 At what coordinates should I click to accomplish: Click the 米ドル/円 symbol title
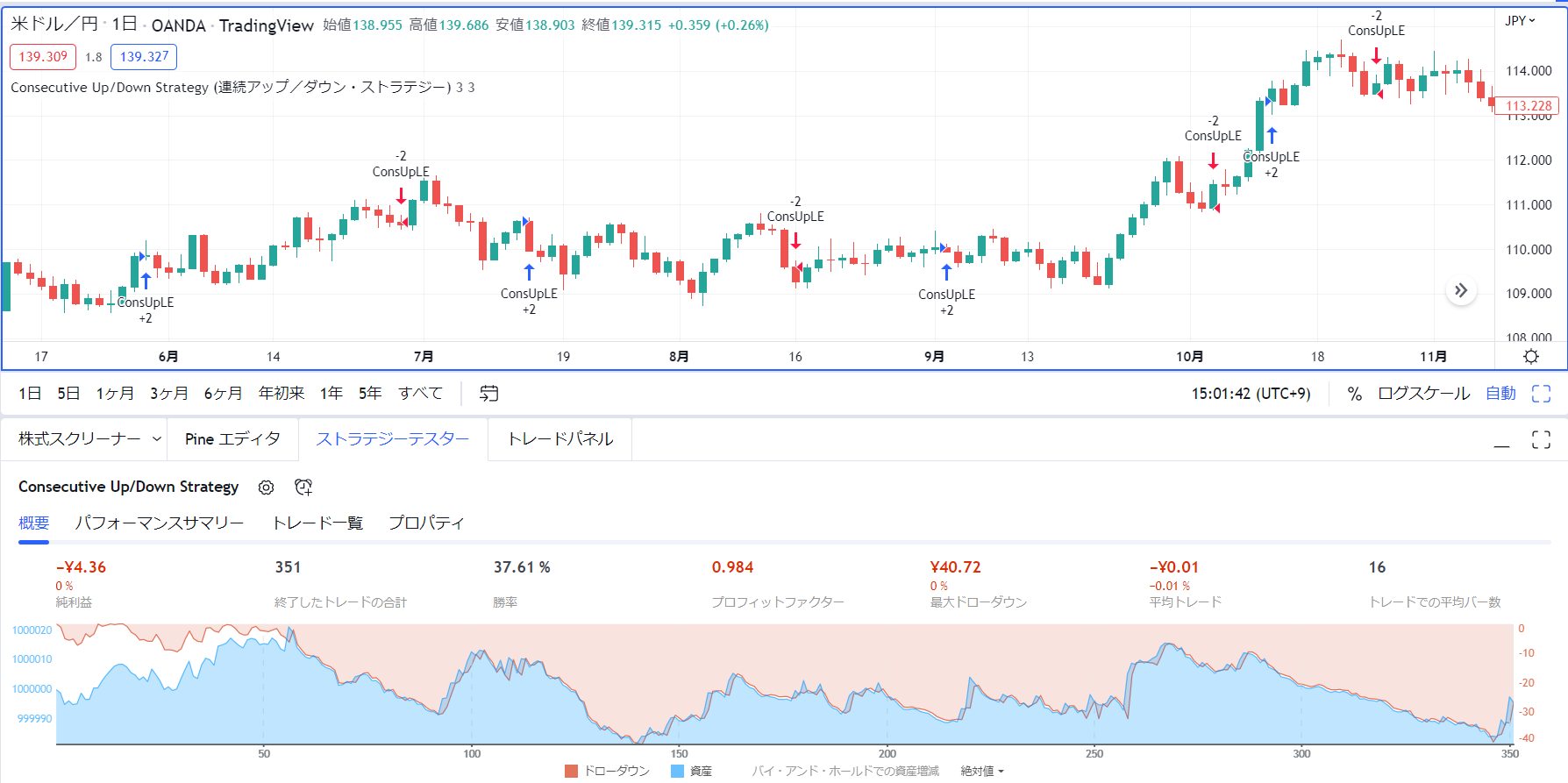pos(54,25)
